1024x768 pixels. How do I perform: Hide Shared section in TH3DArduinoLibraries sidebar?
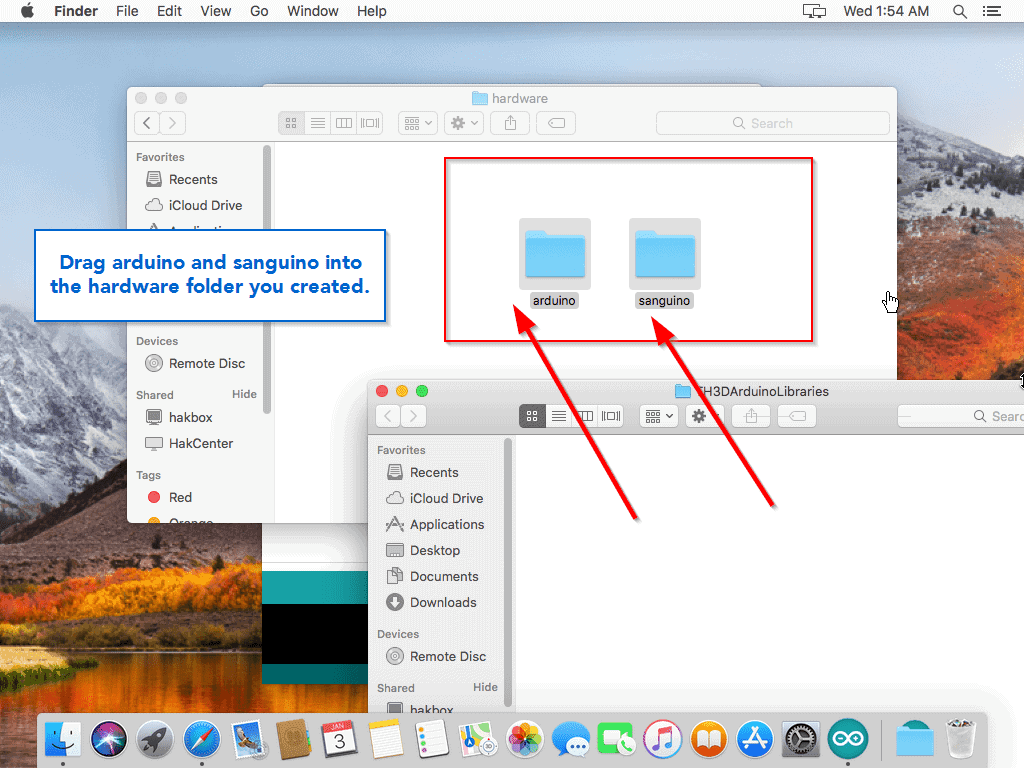point(485,687)
